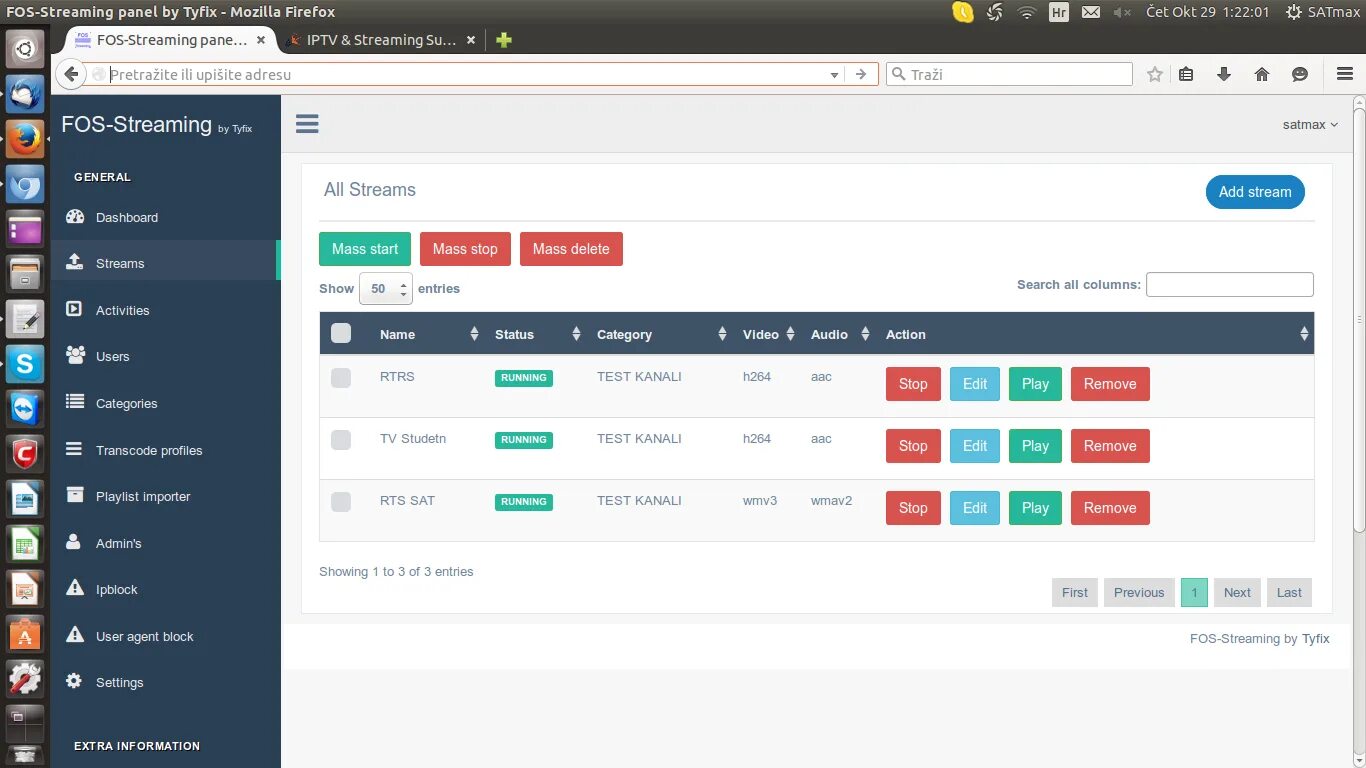Open Playlist importer in the sidebar menu
Viewport: 1366px width, 768px height.
165,496
